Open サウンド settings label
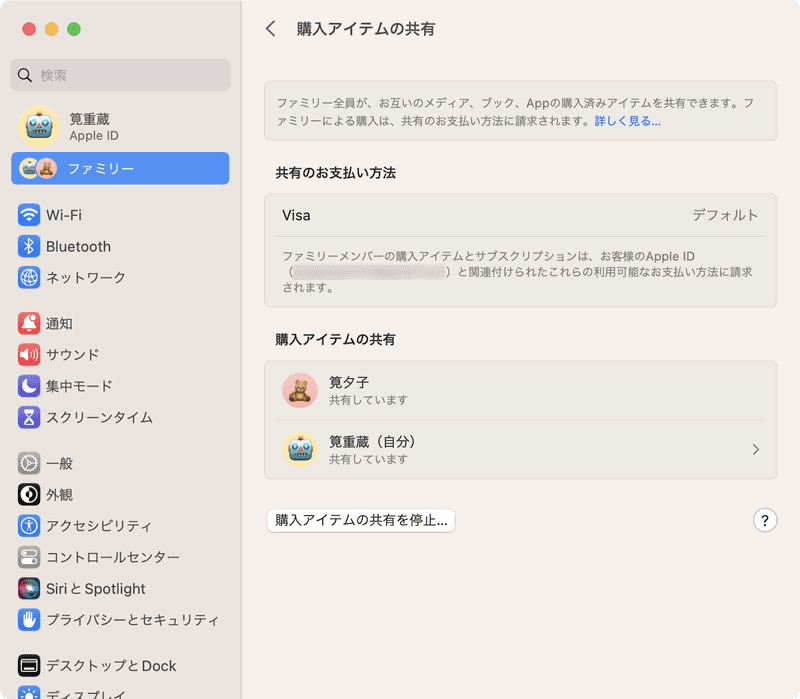800x699 pixels. click(72, 355)
